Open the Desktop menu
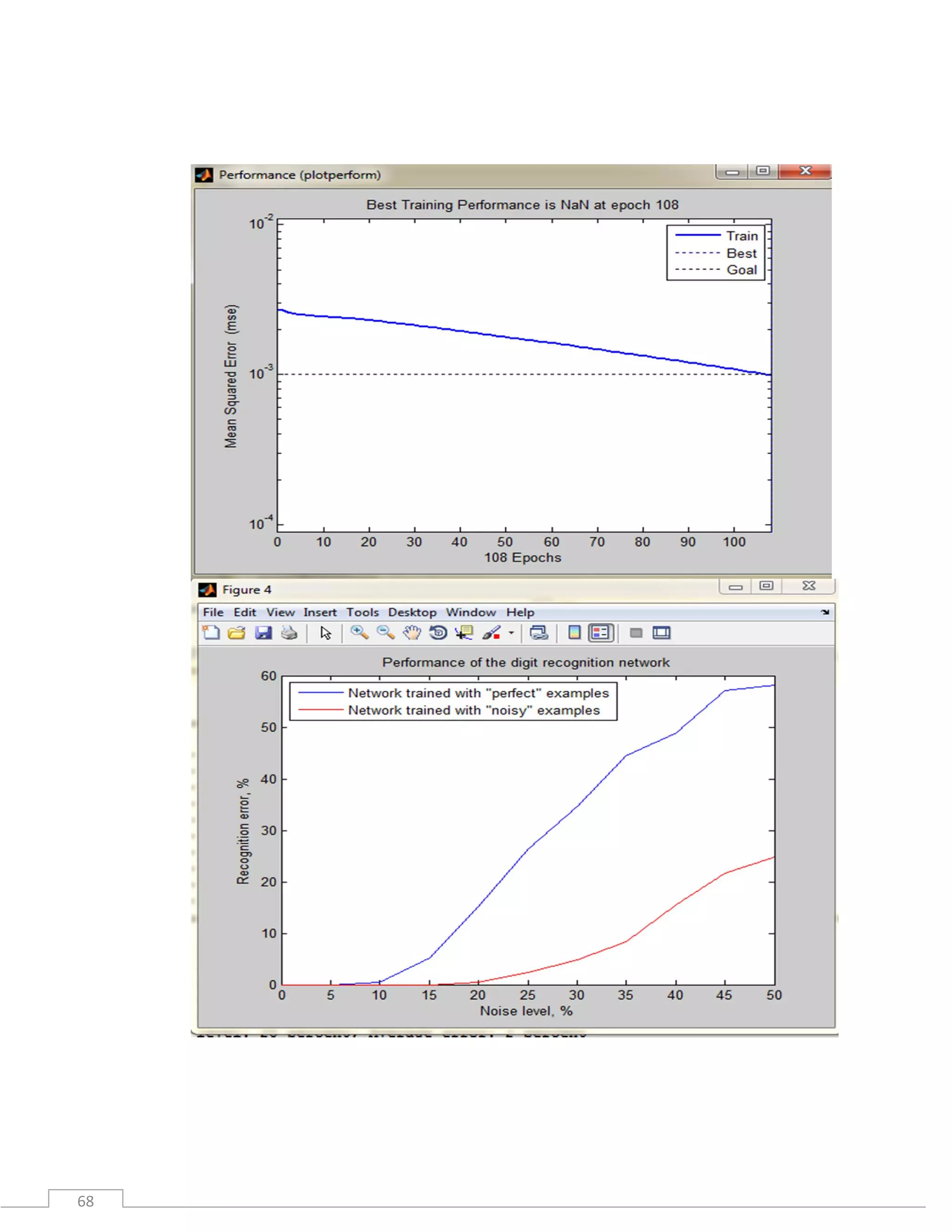952x1232 pixels. pos(412,613)
